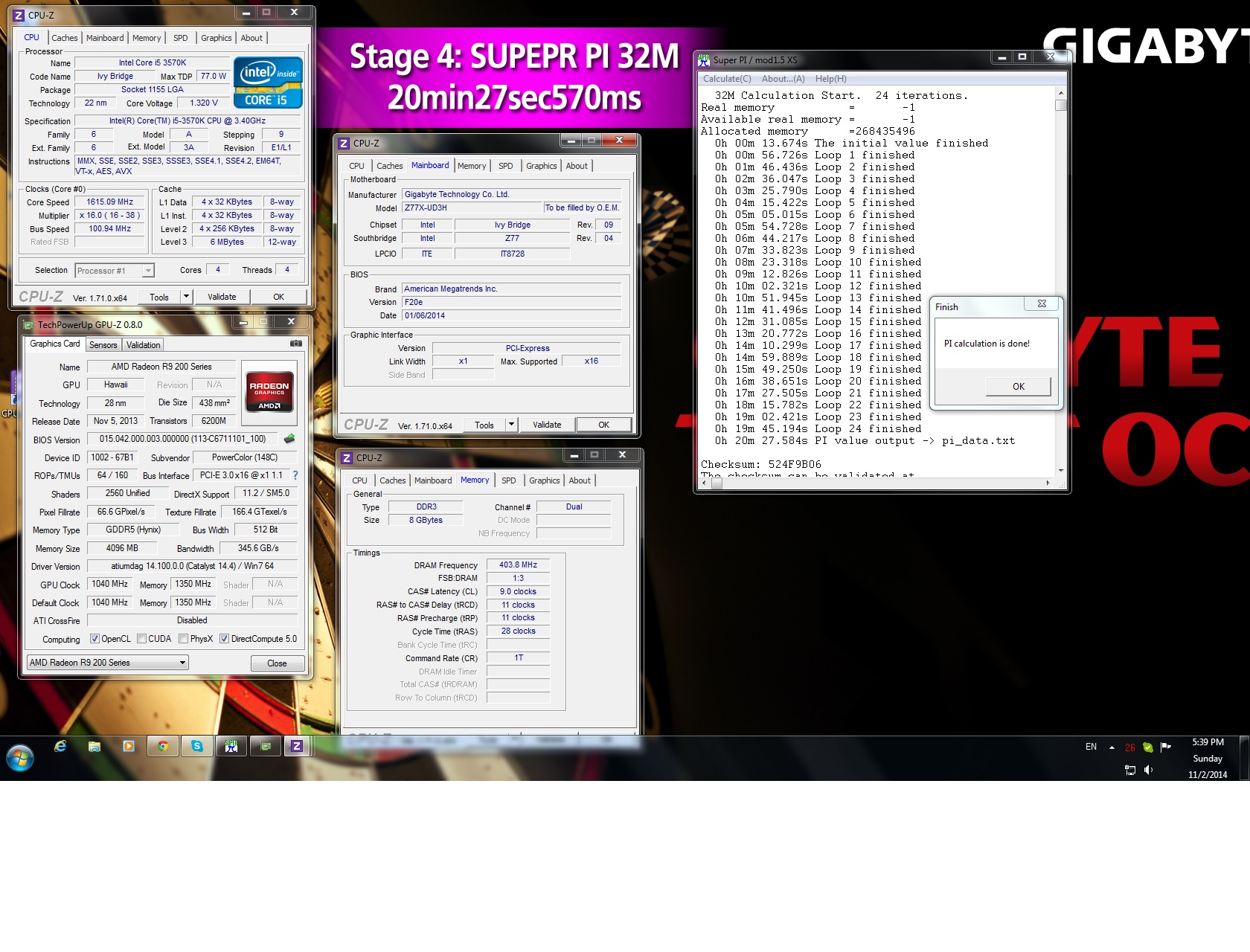This screenshot has width=1250, height=952.
Task: Show hidden tray icons arrow
Action: (x=1112, y=747)
